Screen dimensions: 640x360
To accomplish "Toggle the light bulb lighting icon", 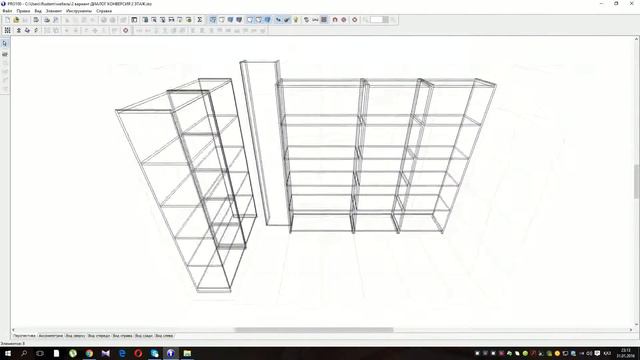I will [x=296, y=20].
